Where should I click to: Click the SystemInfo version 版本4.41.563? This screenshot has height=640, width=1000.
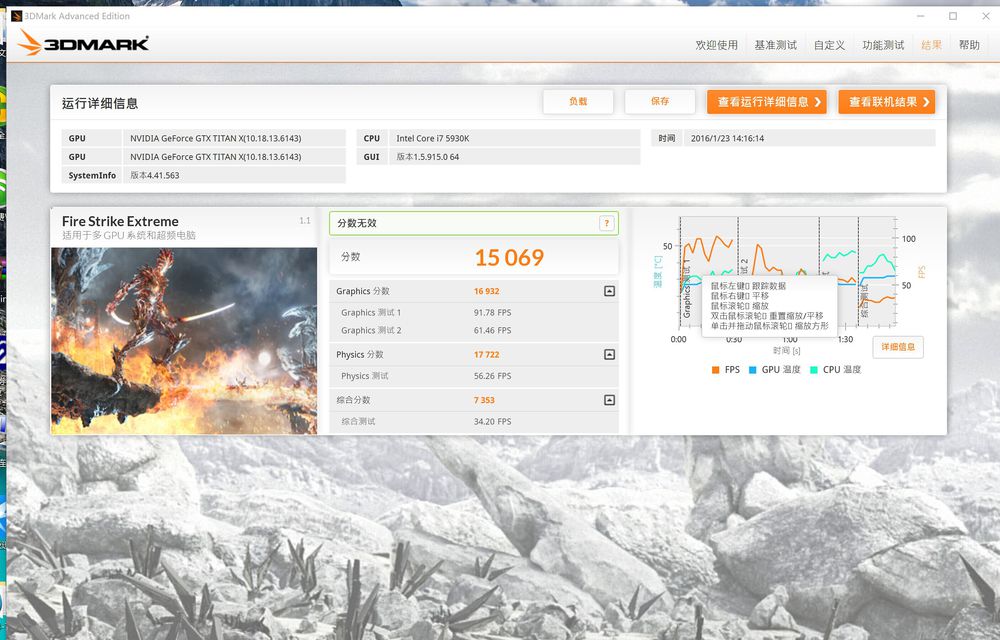pyautogui.click(x=154, y=175)
